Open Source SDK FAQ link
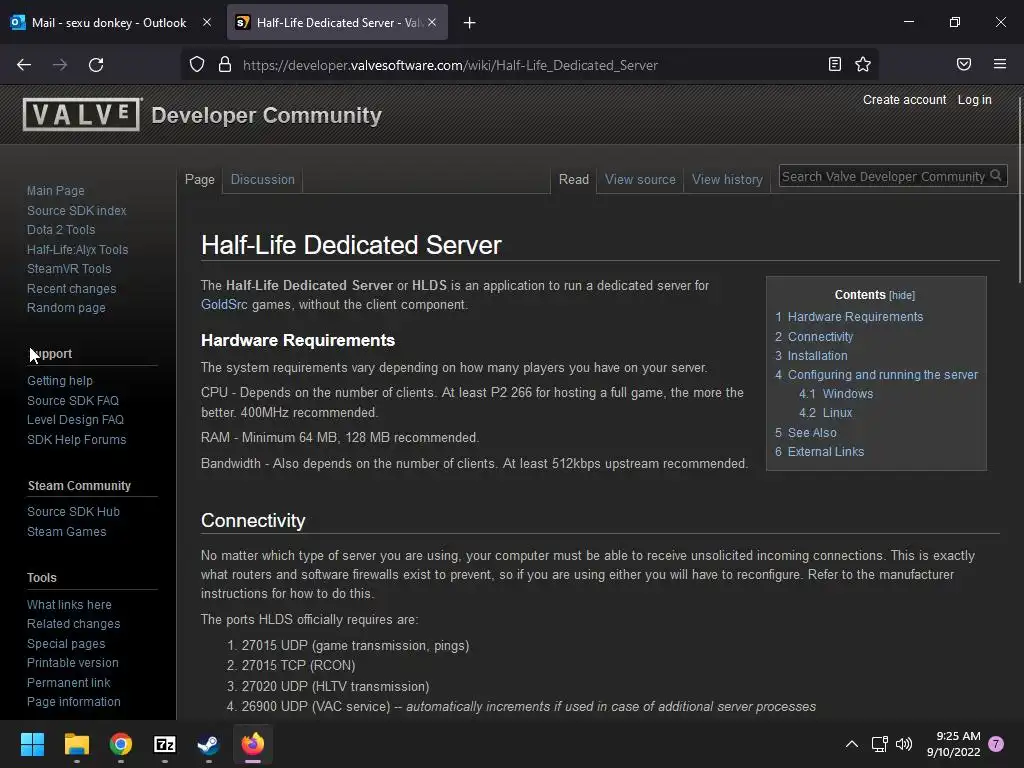1024x768 pixels. pos(72,400)
